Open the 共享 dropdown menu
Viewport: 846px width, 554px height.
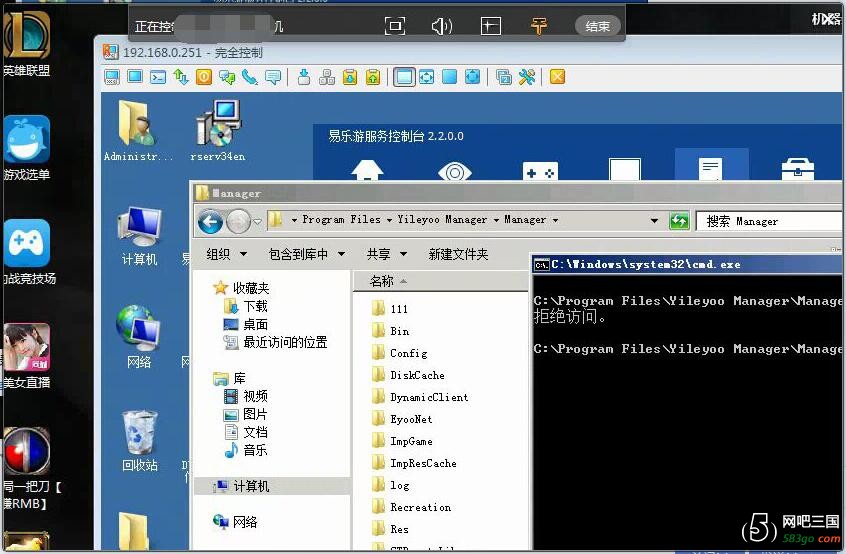(x=386, y=254)
